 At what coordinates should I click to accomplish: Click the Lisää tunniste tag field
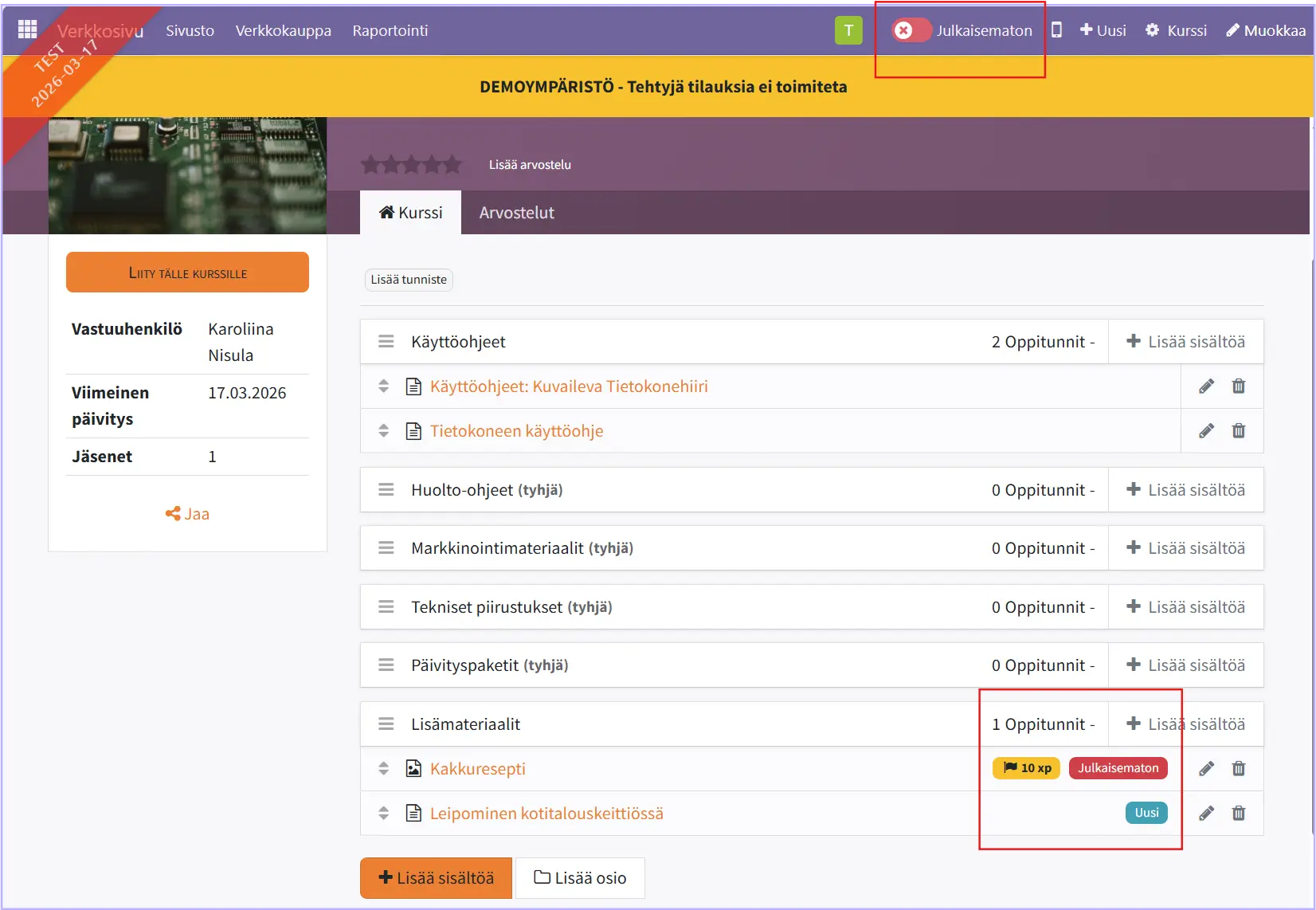[x=409, y=280]
